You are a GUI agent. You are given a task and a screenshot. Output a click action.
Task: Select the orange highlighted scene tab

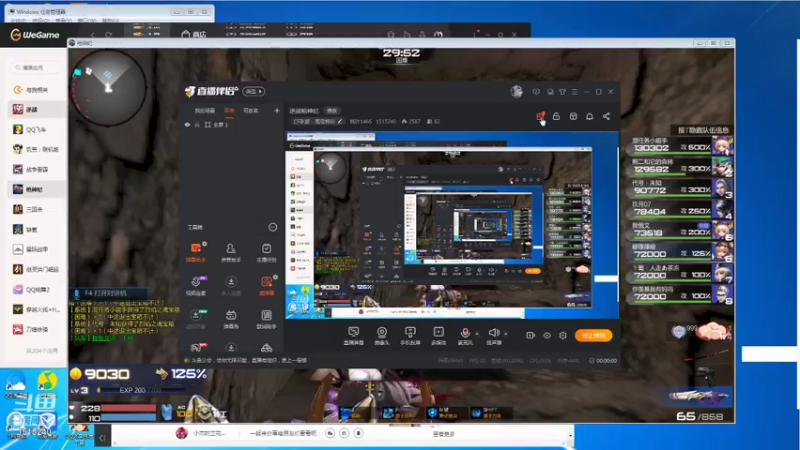tap(229, 110)
